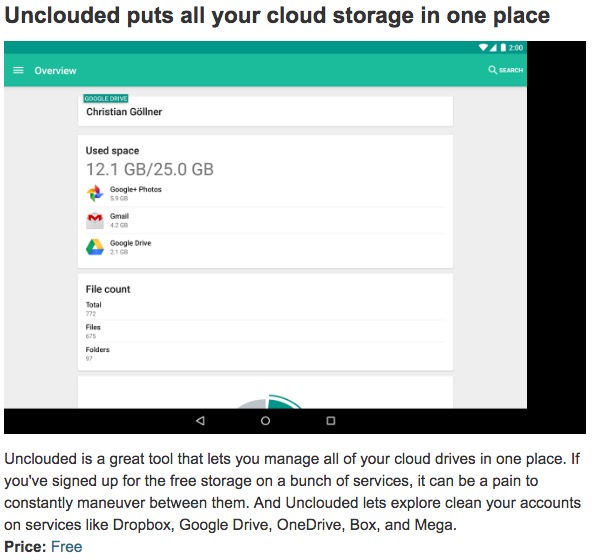Select the Folders count row

coord(265,354)
